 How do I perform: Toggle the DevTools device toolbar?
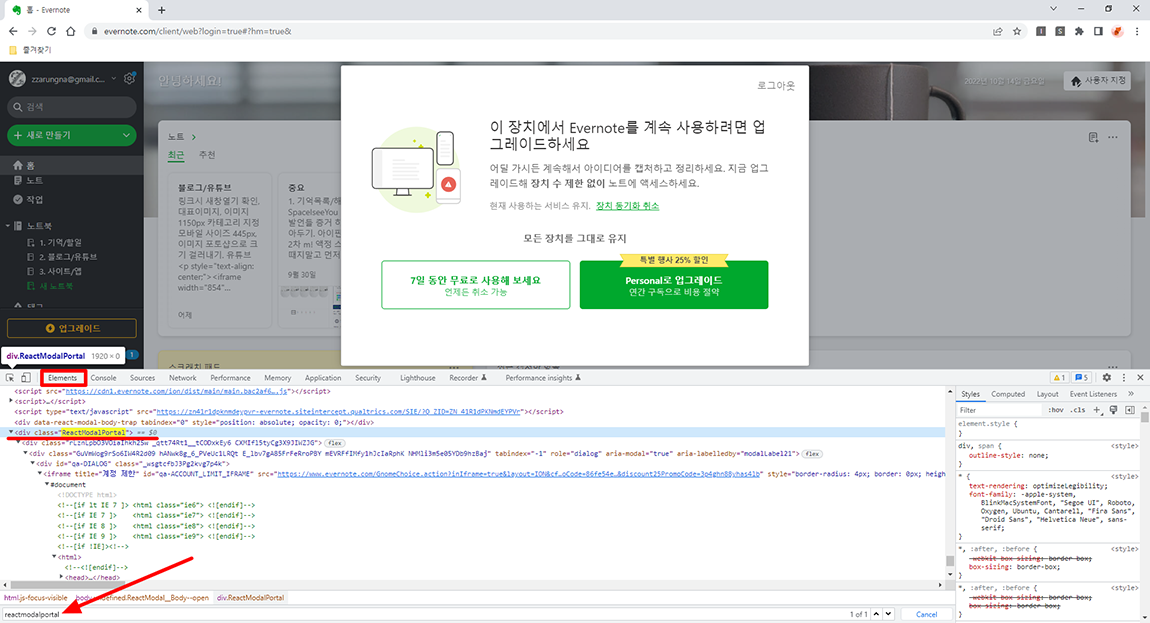[26, 378]
